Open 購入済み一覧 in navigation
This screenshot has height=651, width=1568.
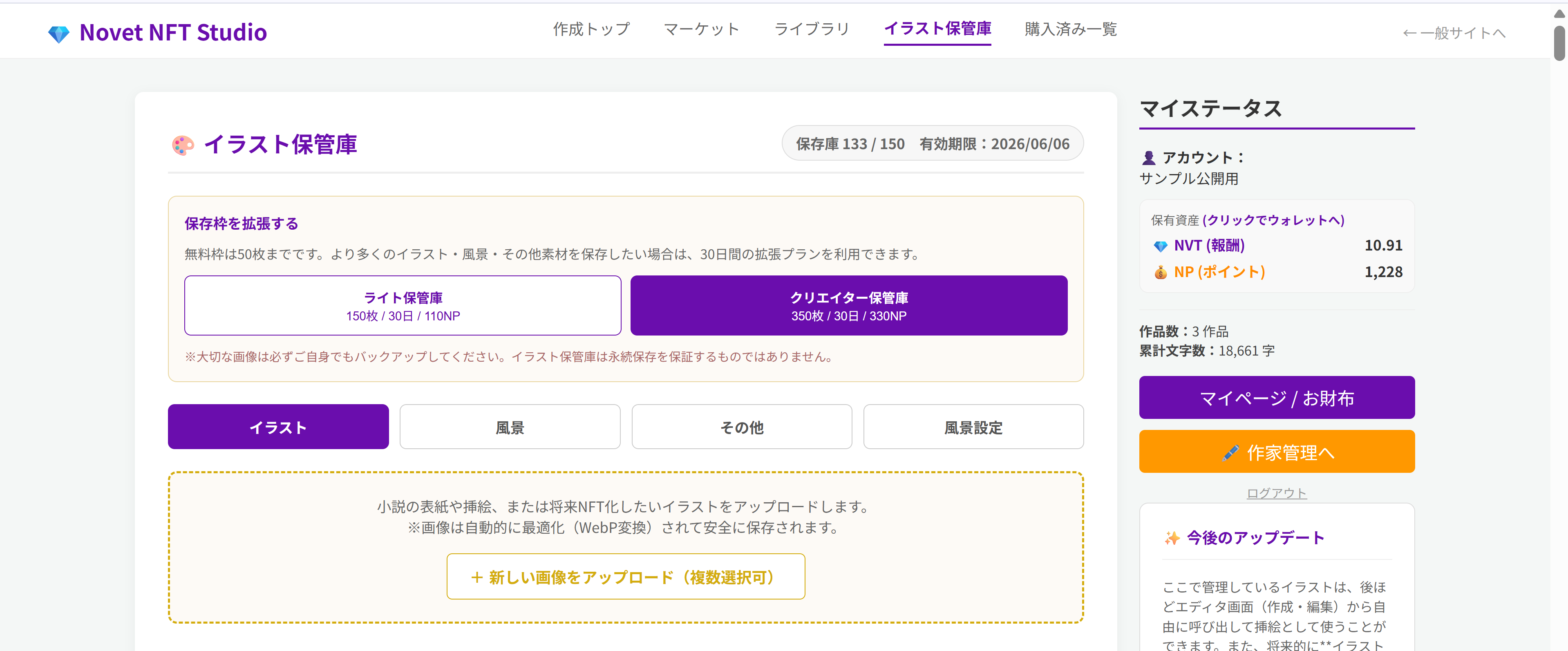click(x=1071, y=29)
